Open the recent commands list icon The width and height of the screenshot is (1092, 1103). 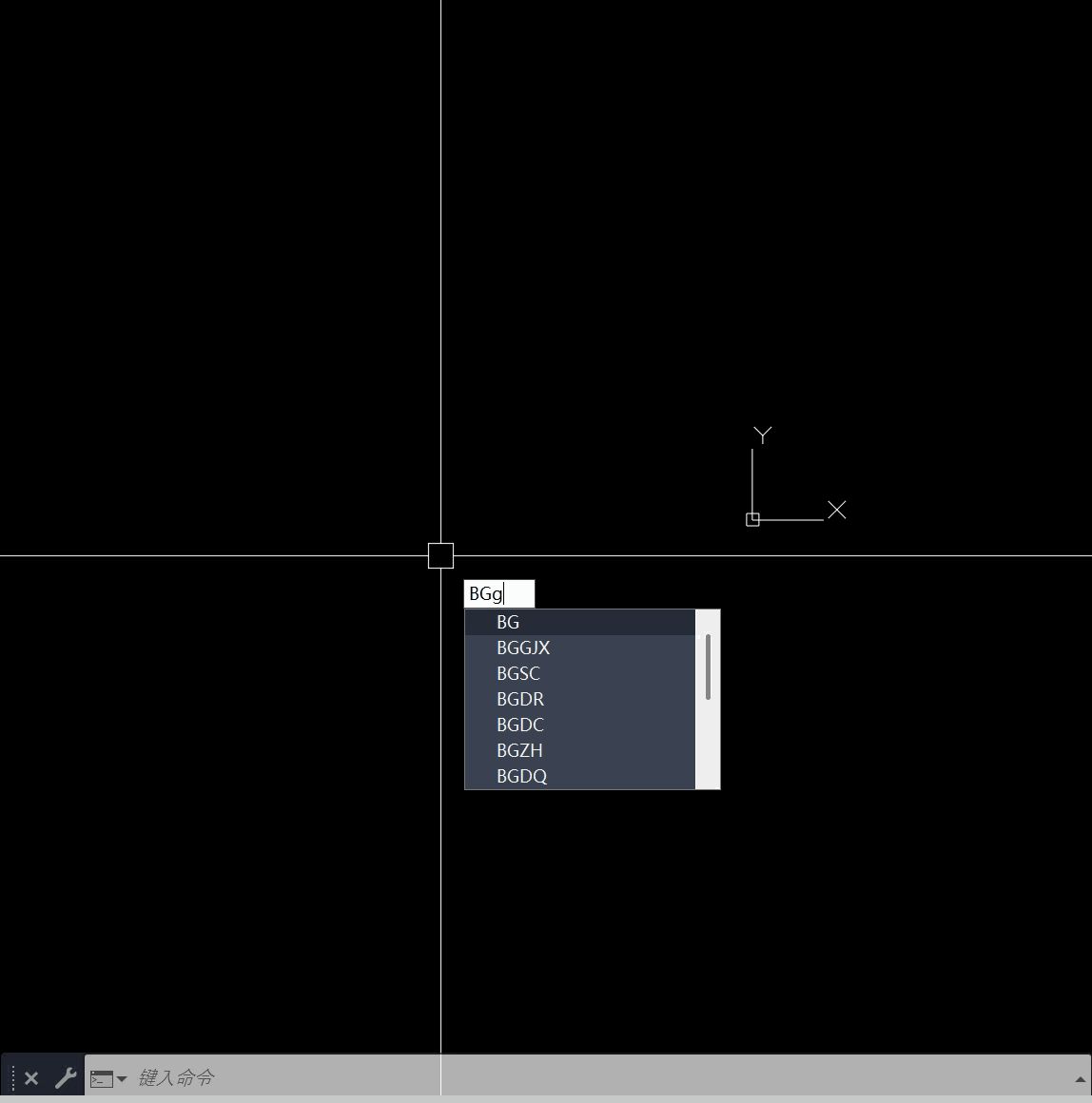point(107,1078)
